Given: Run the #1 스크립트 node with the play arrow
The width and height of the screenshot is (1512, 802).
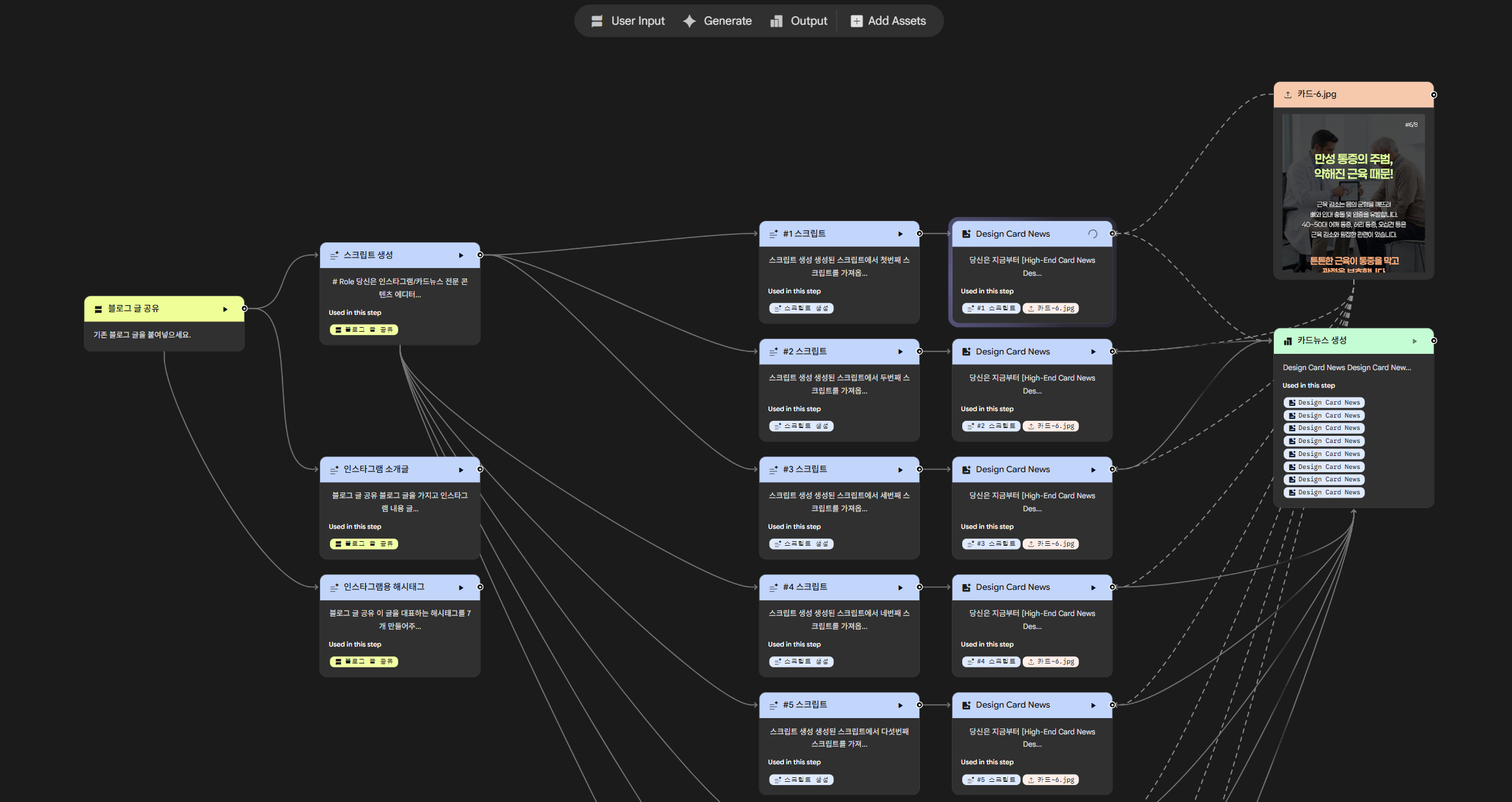Looking at the screenshot, I should pos(900,234).
